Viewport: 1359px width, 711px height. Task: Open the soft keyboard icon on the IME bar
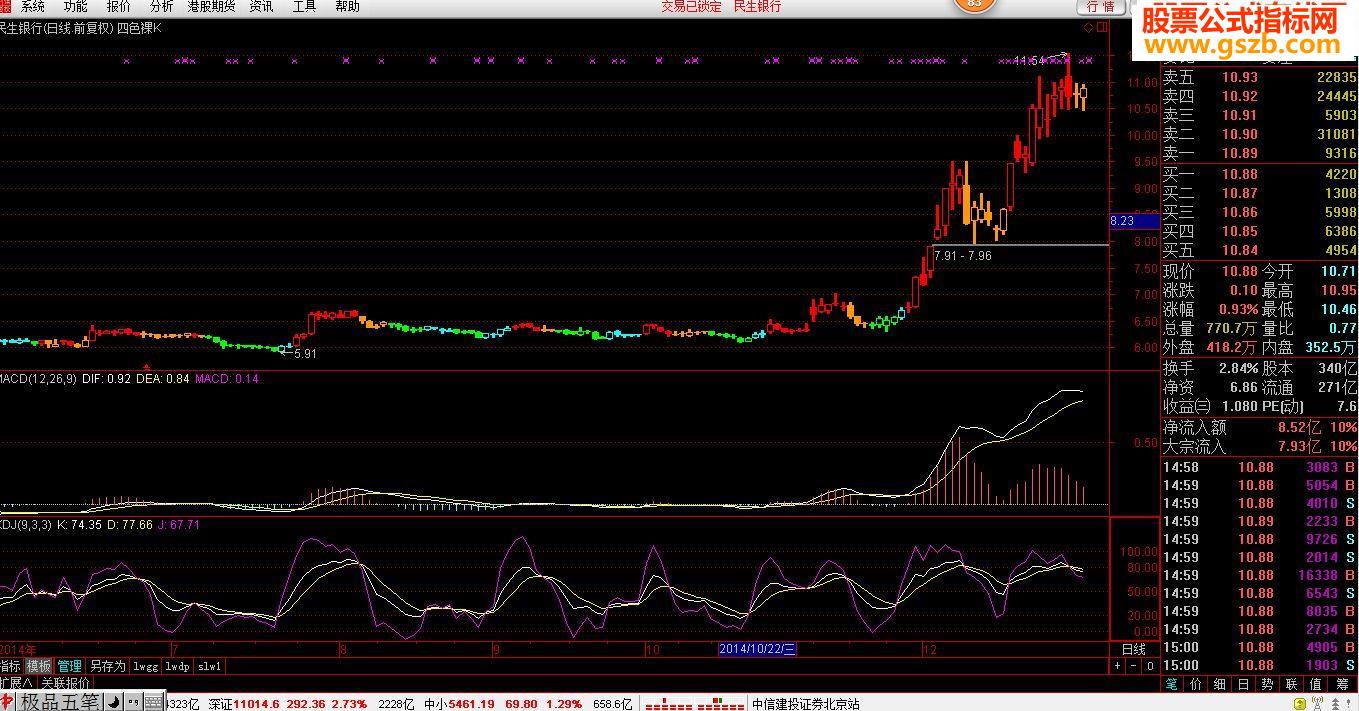point(154,702)
